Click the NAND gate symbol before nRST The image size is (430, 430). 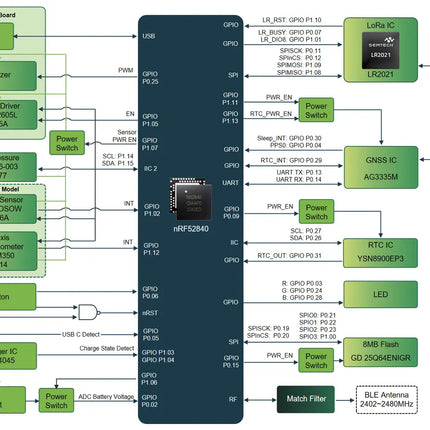coord(89,312)
